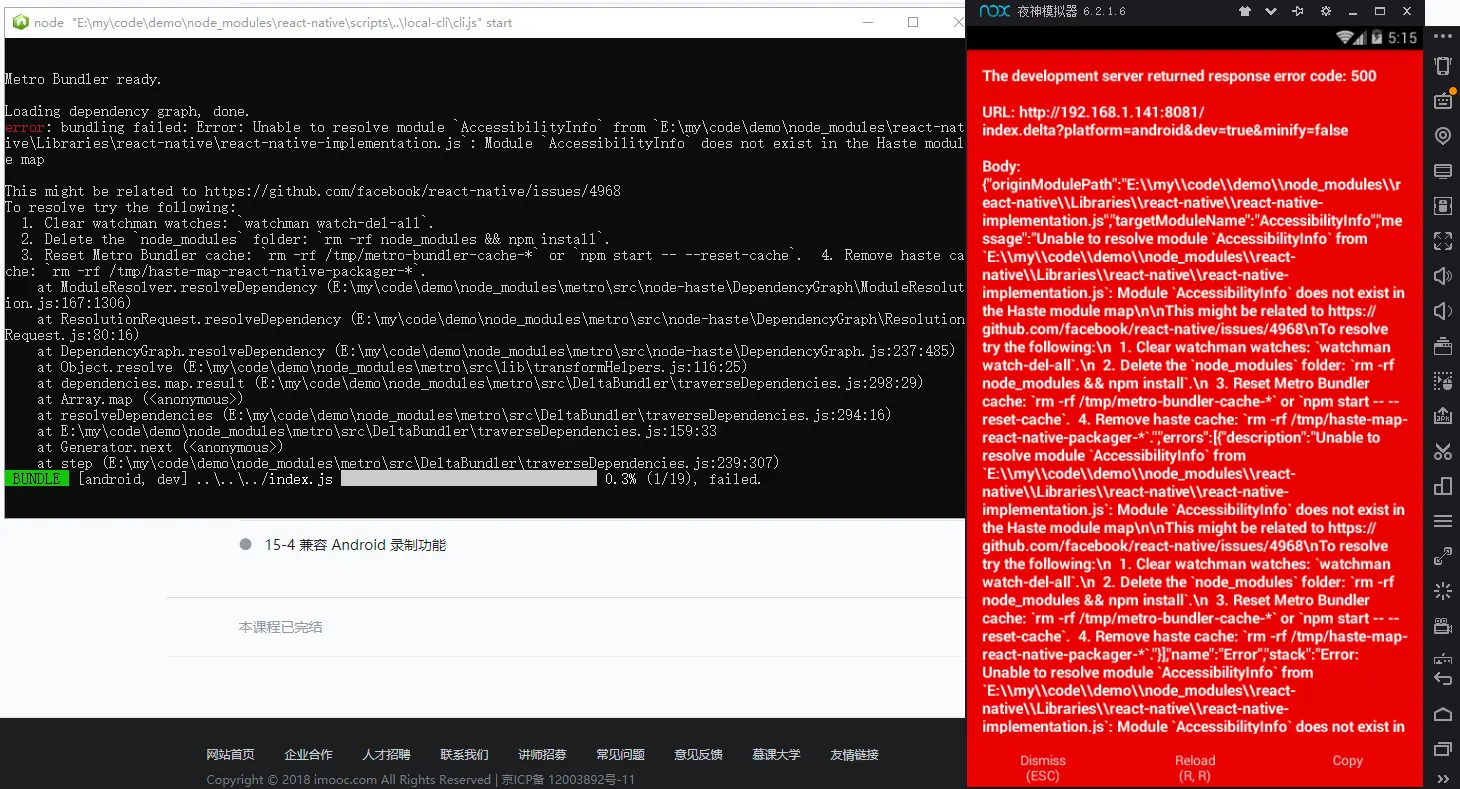Open 讲师招募 footer link
Viewport: 1460px width, 789px height.
tap(542, 754)
